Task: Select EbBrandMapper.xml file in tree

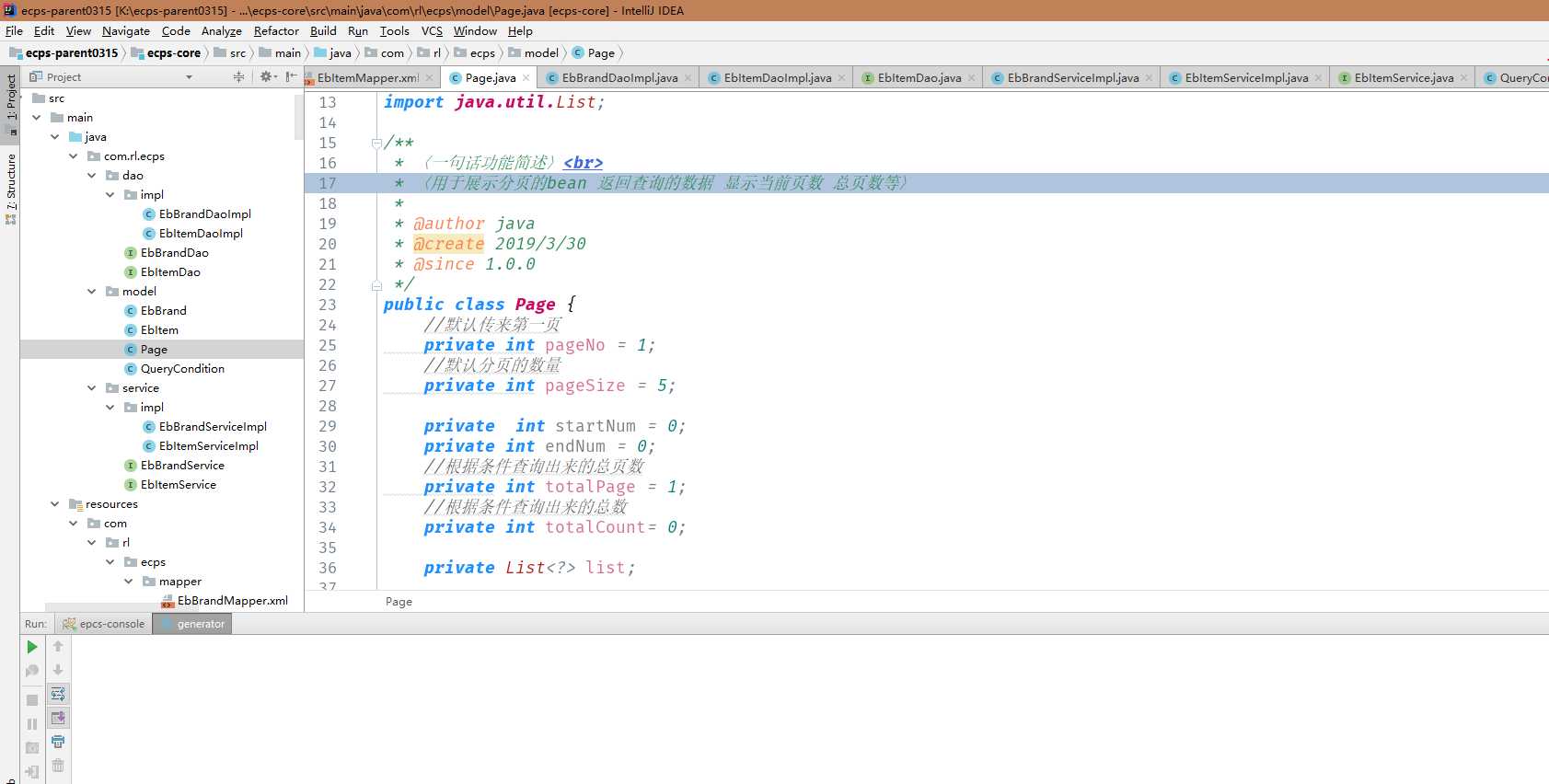Action: click(232, 601)
